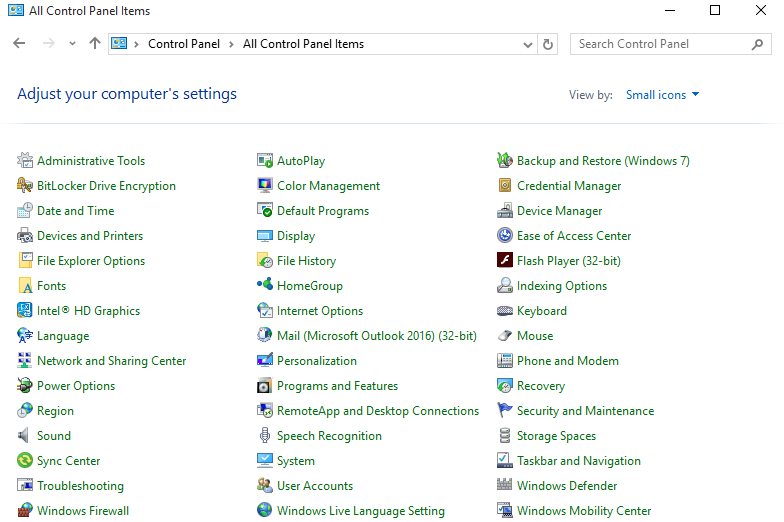Open the Troubleshooting link

[x=80, y=486]
